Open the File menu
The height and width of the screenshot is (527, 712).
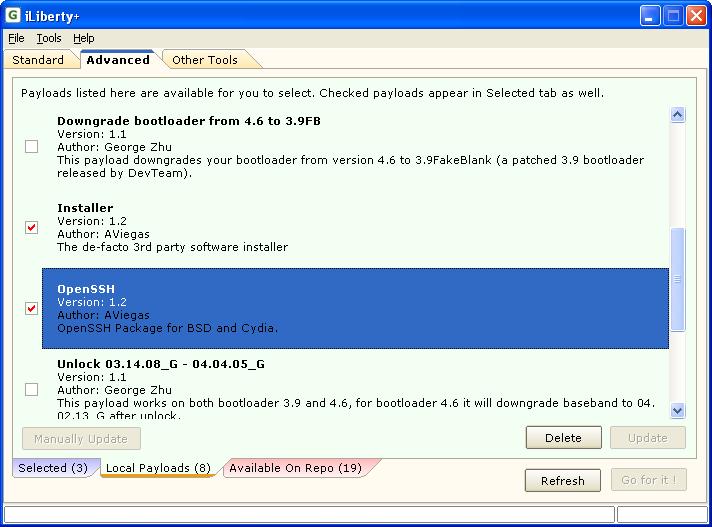click(x=16, y=38)
